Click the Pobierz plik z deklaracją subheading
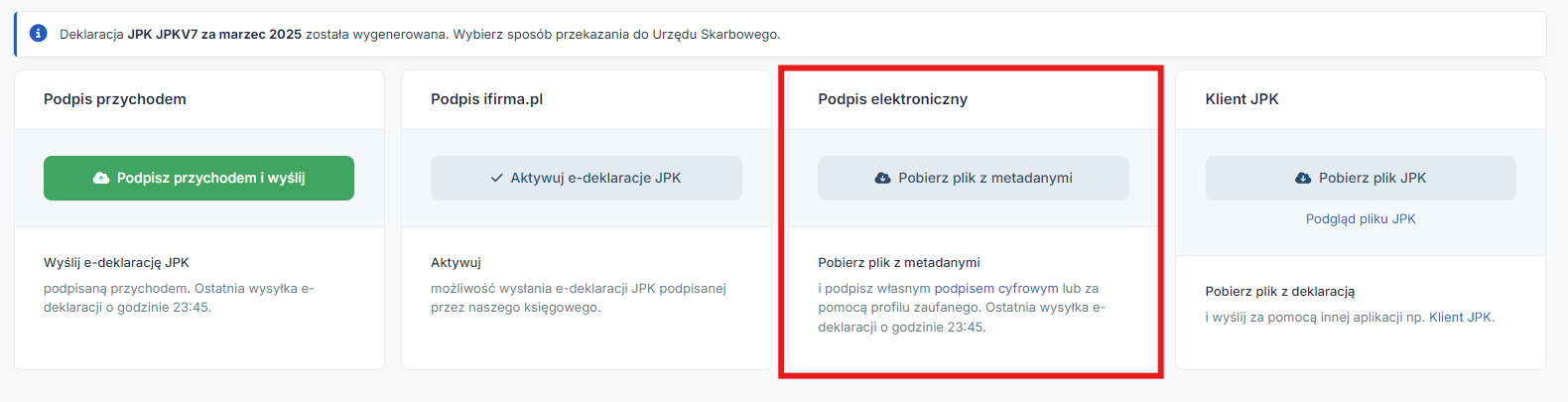 pos(1280,291)
